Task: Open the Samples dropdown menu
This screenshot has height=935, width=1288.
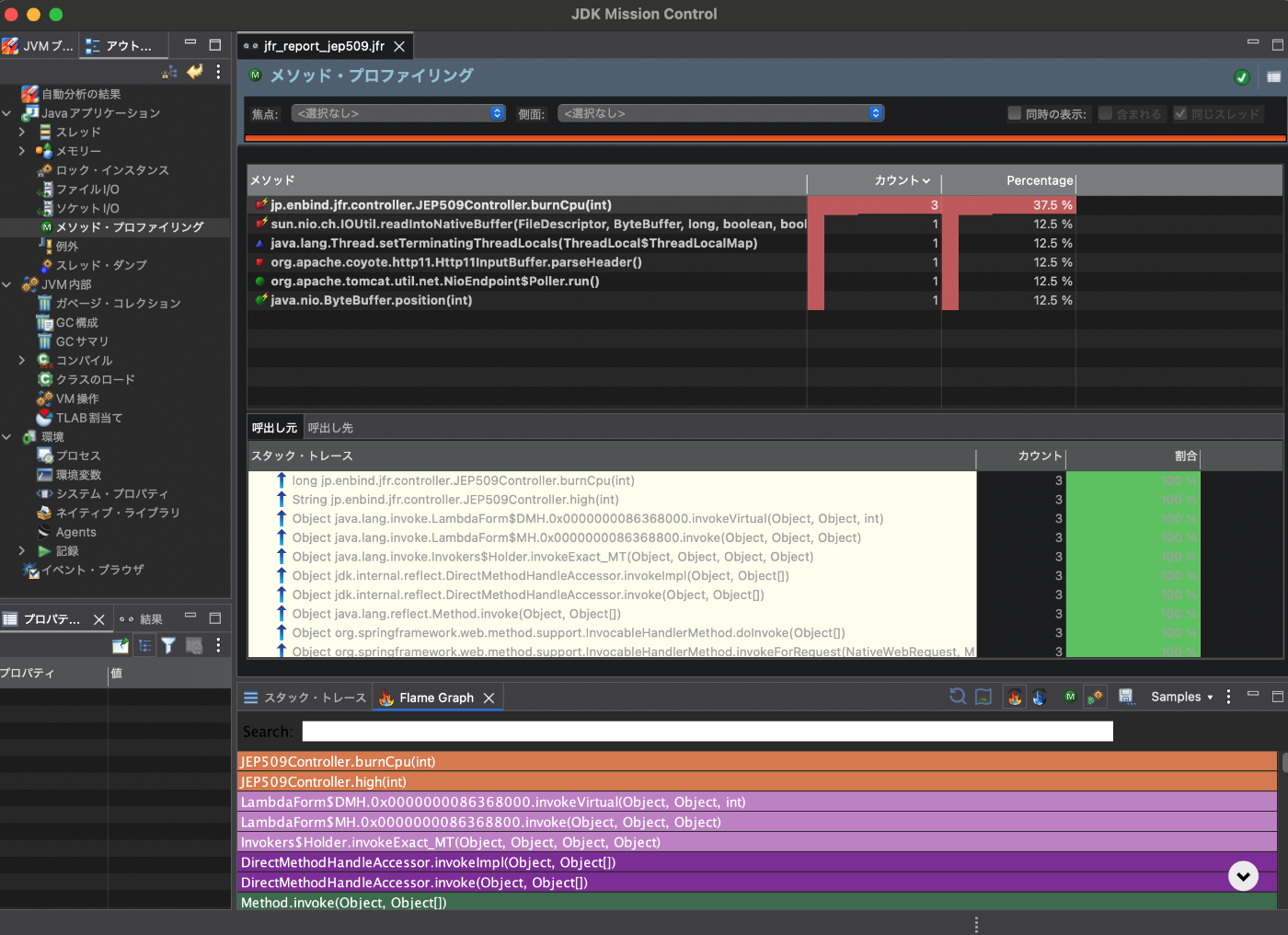Action: [1181, 698]
